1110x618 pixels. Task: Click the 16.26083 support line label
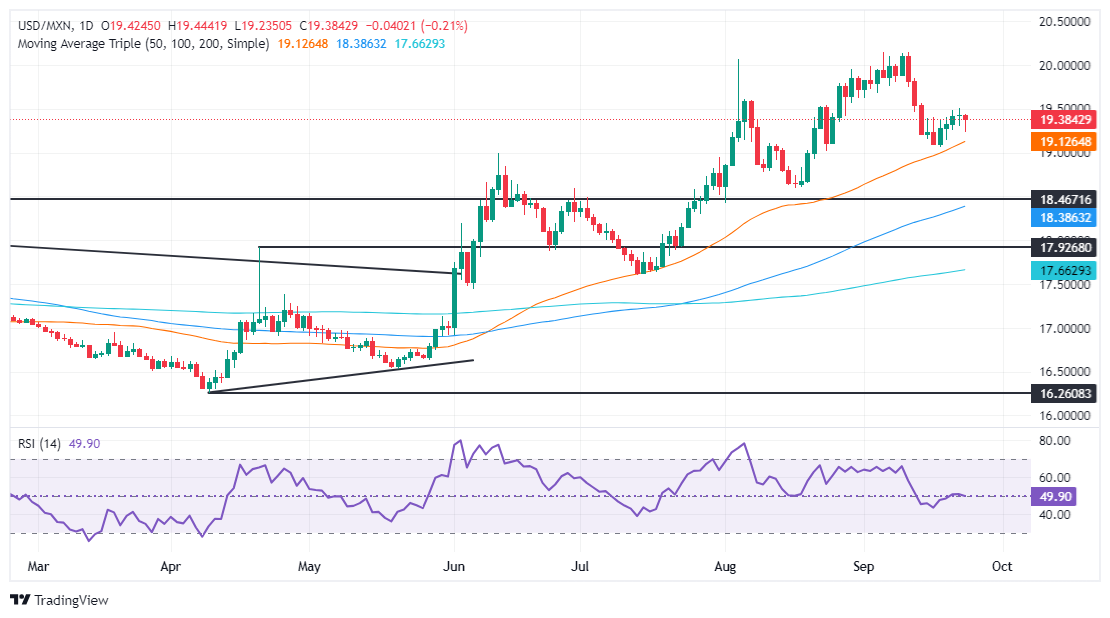pyautogui.click(x=1064, y=393)
